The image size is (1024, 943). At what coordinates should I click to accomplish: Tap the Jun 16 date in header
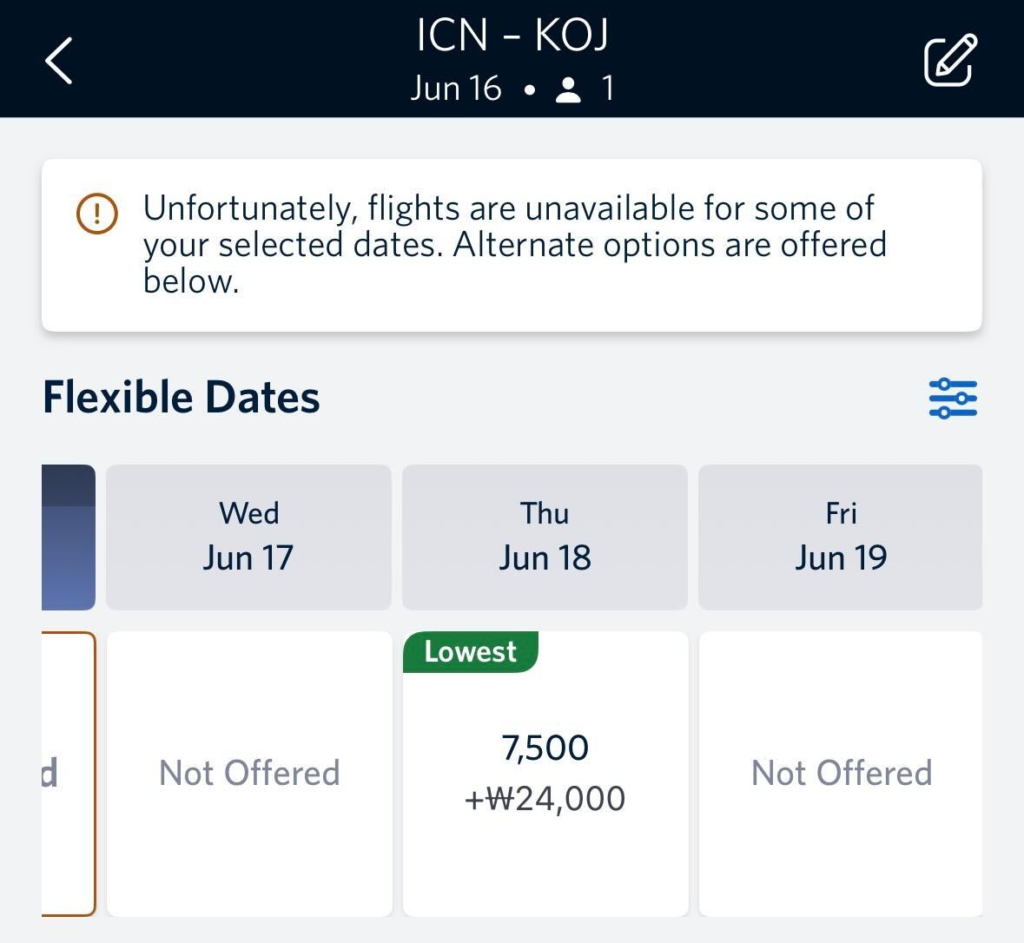[x=456, y=89]
